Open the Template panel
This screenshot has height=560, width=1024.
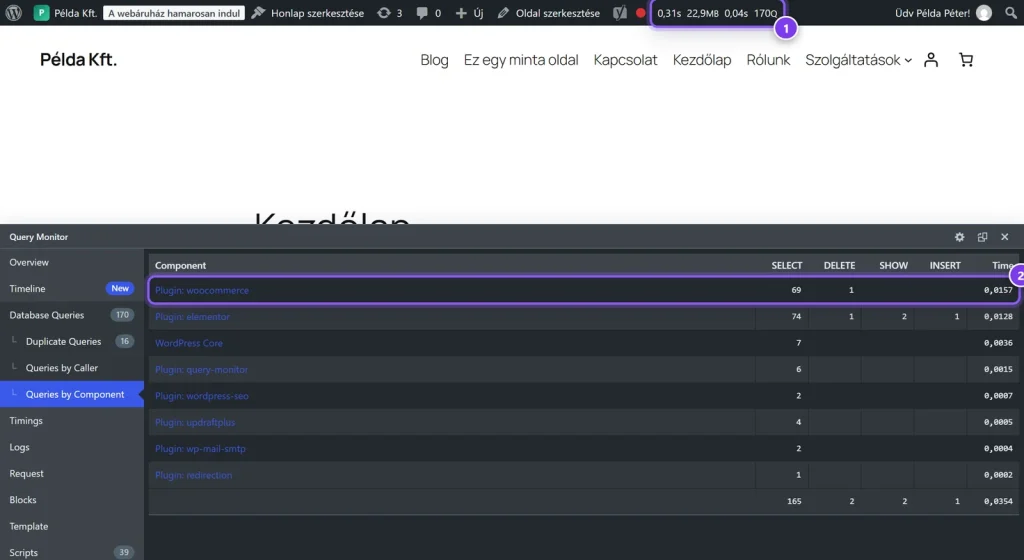click(72, 527)
